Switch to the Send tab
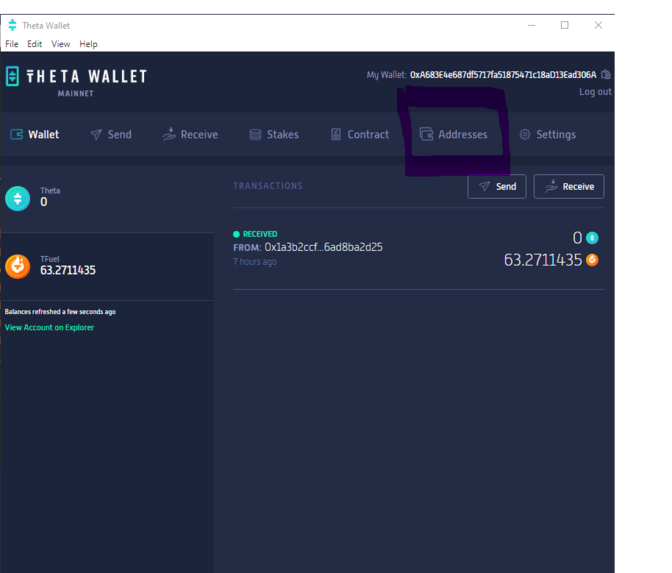 111,135
